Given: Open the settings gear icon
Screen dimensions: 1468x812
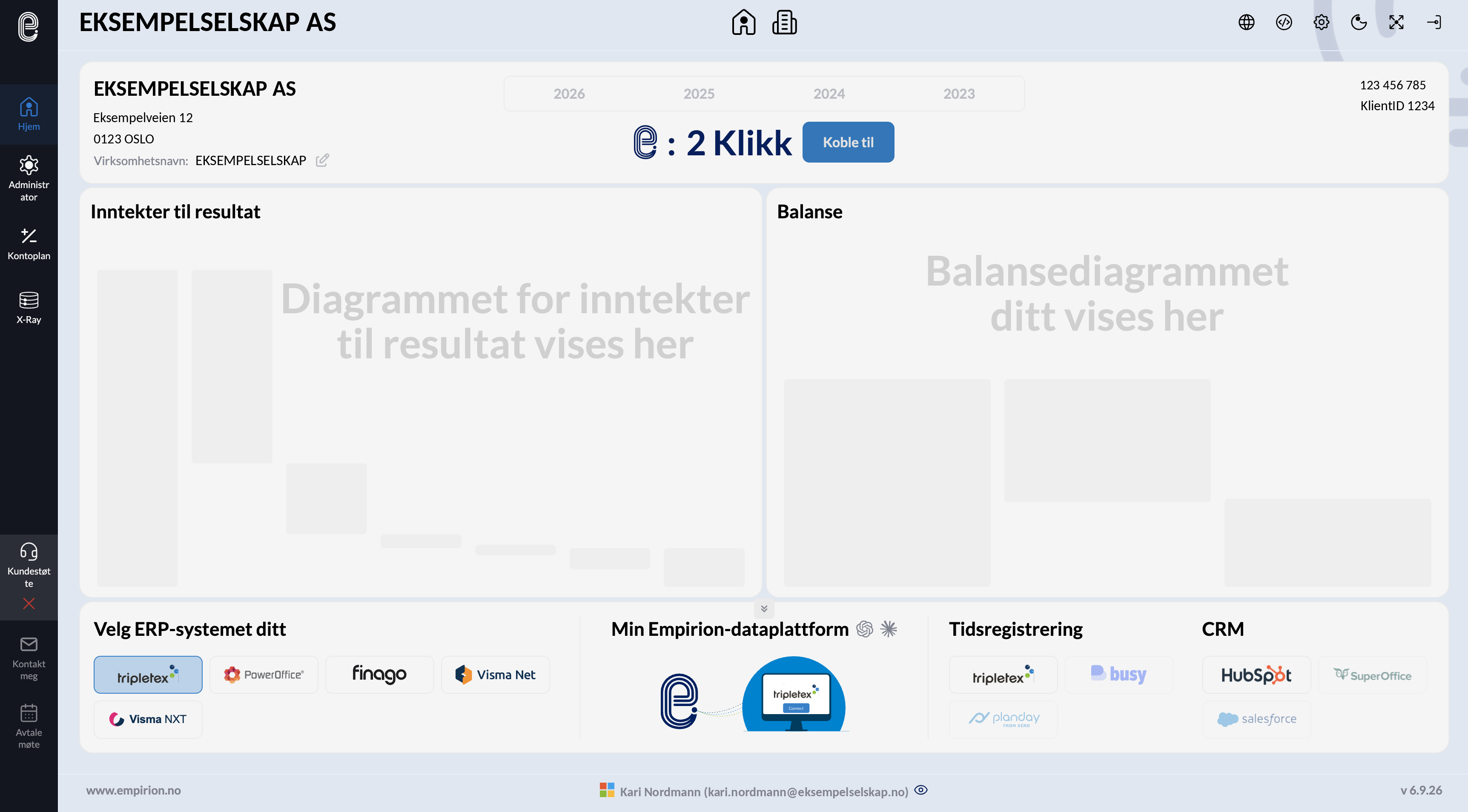Looking at the screenshot, I should pyautogui.click(x=1322, y=22).
